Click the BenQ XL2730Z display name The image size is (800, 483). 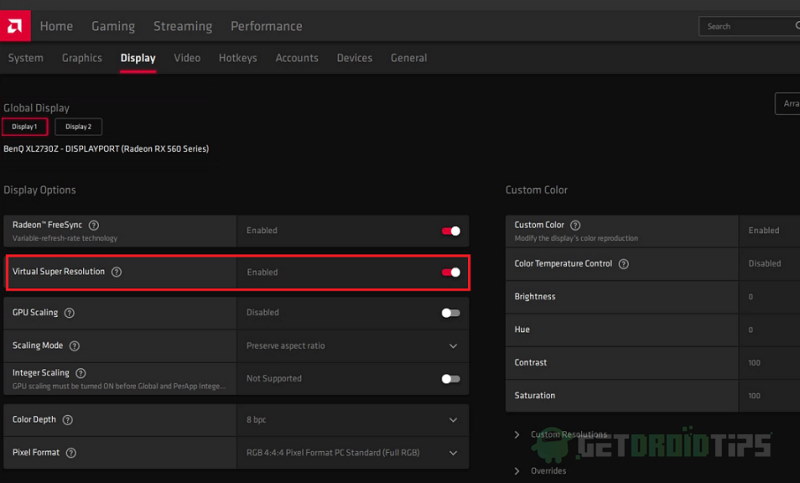click(x=106, y=149)
